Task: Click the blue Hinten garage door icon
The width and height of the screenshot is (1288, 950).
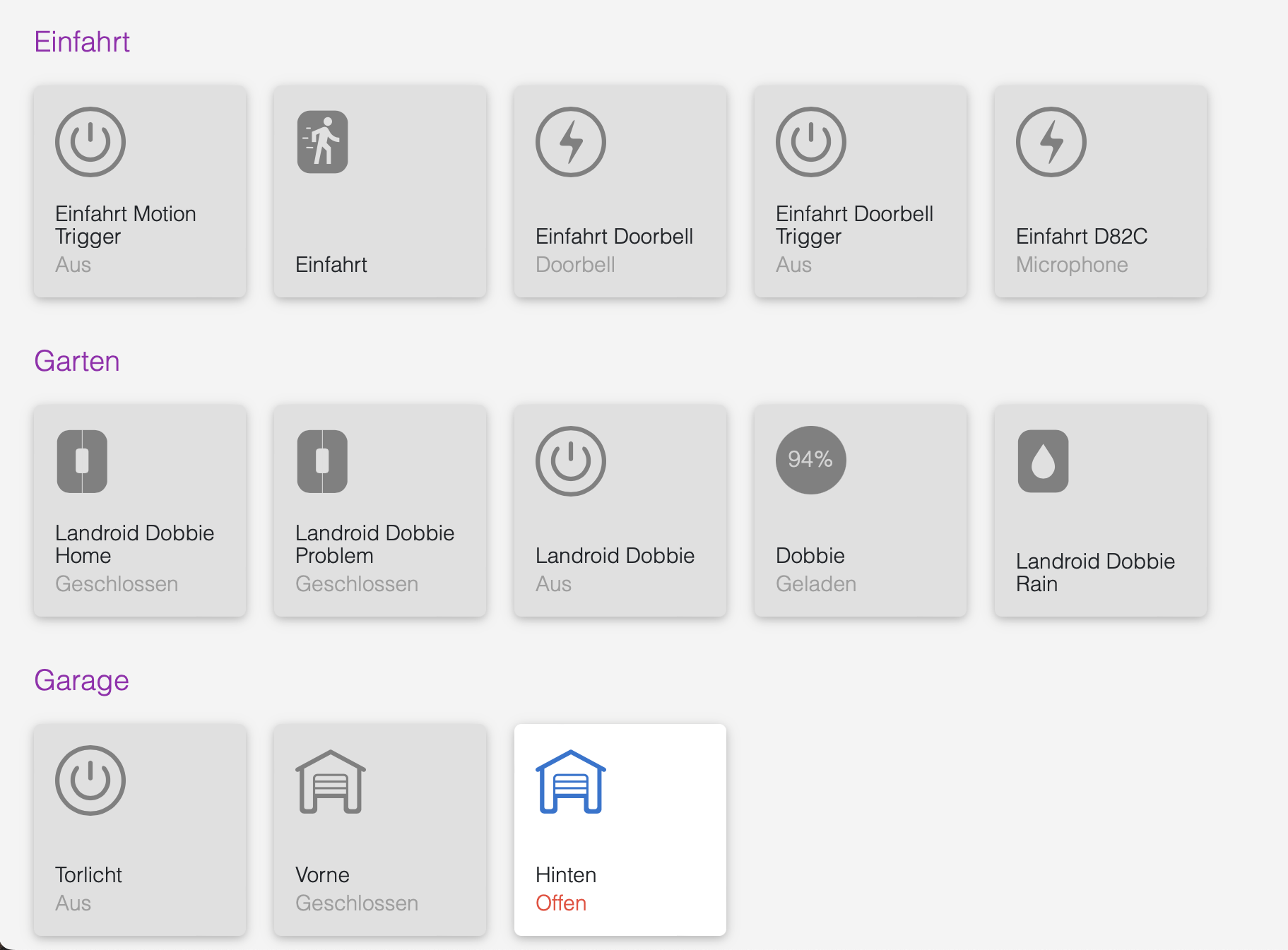Action: (570, 781)
